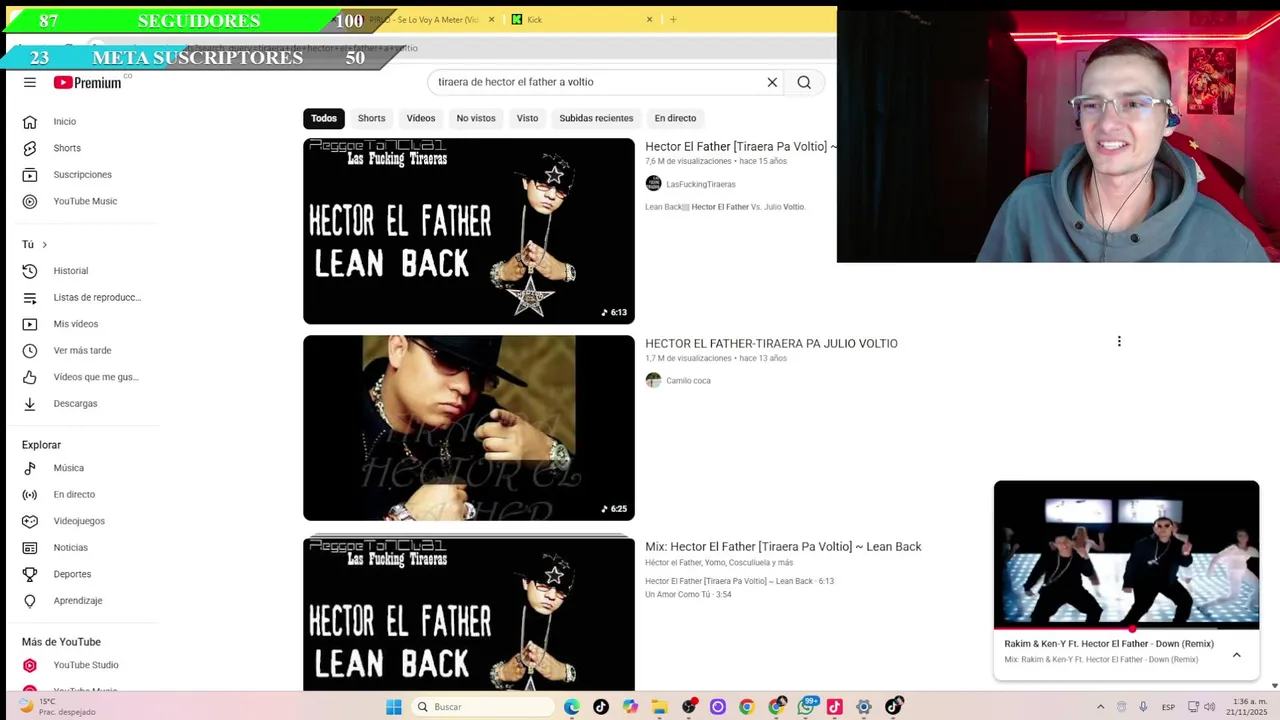Open the YouTube hamburger guide menu

click(30, 82)
